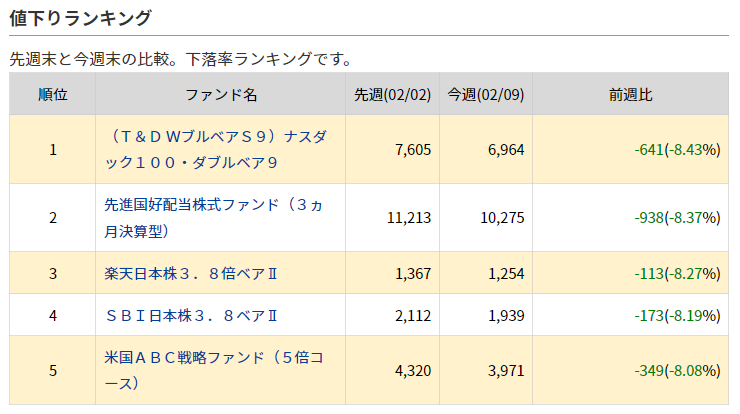Viewport: 740px width, 414px height.
Task: Click the ファンド名 column header
Action: click(x=220, y=94)
